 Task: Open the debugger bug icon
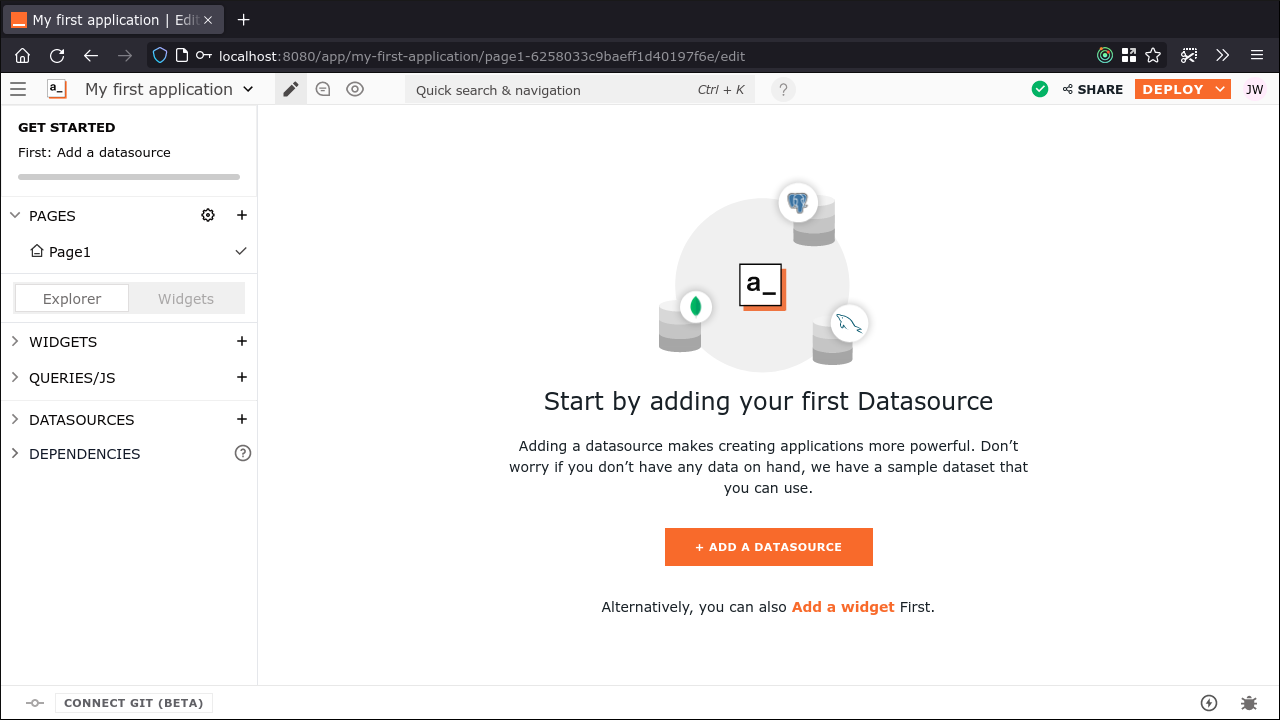click(1249, 703)
